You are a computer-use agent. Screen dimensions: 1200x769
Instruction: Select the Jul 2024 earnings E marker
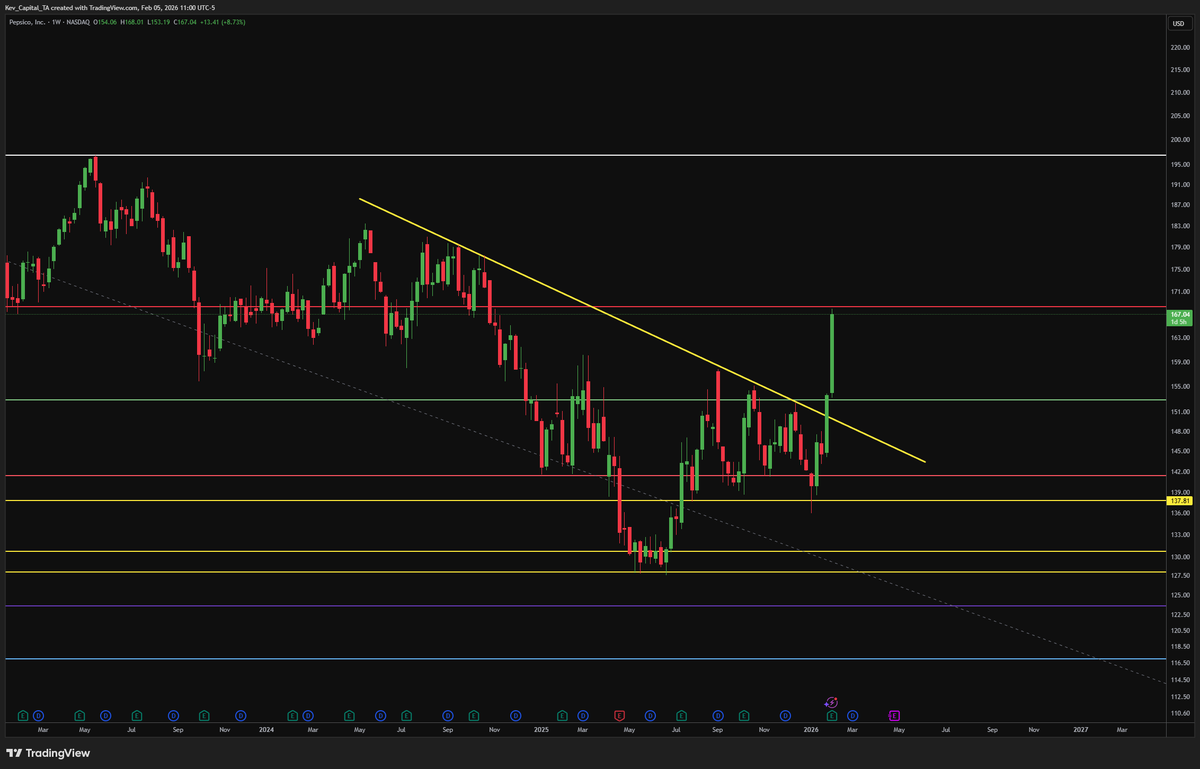click(x=406, y=715)
